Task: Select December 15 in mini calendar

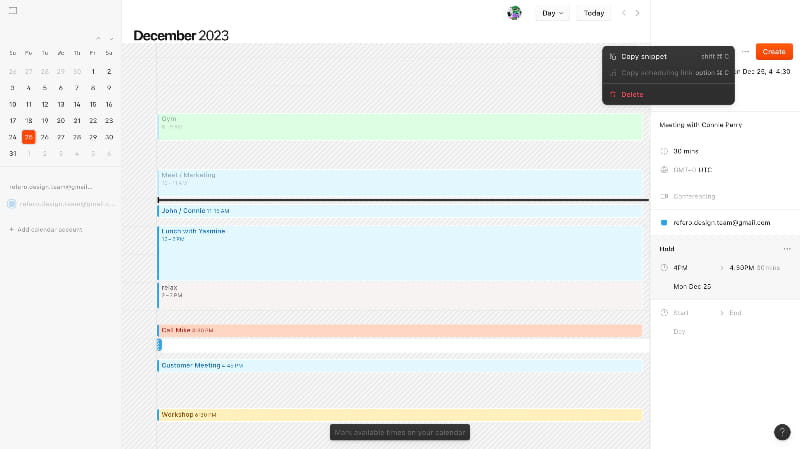Action: tap(93, 105)
